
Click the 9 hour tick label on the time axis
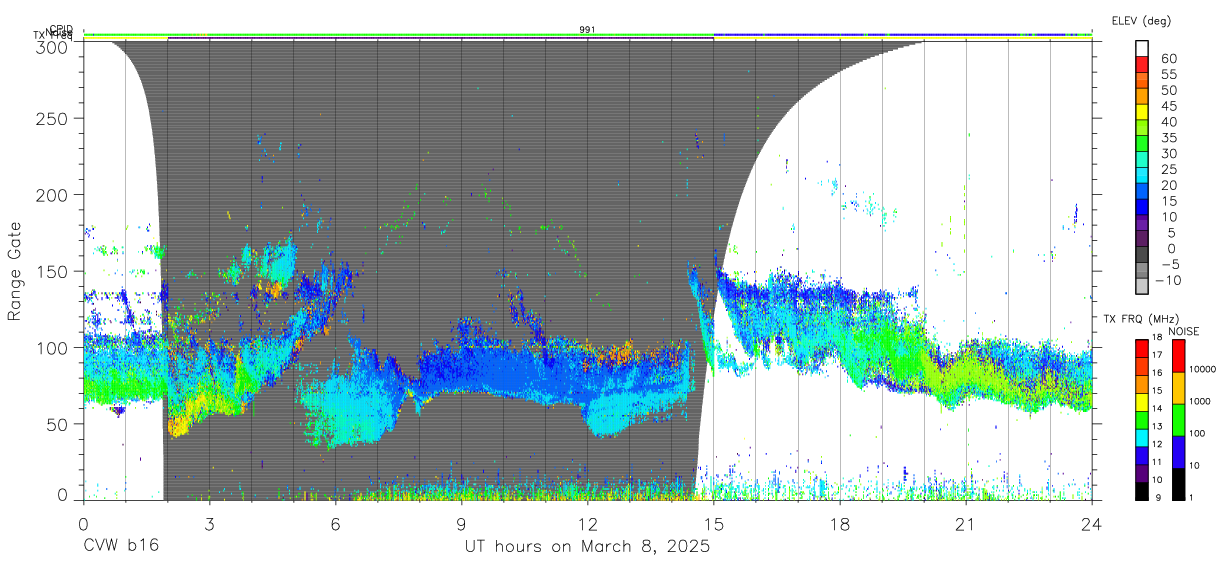point(461,523)
